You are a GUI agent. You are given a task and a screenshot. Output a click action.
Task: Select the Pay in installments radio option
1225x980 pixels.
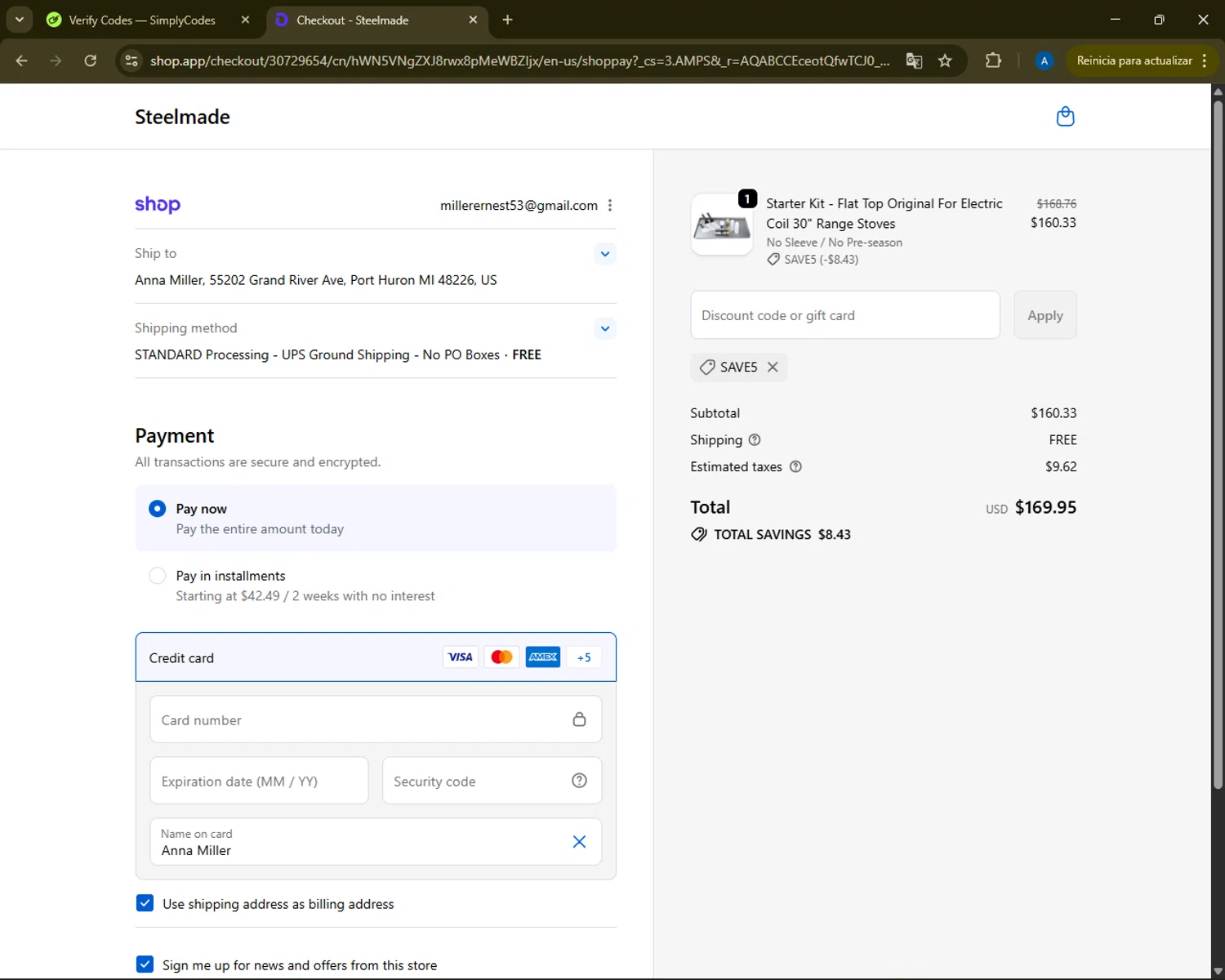click(x=158, y=576)
